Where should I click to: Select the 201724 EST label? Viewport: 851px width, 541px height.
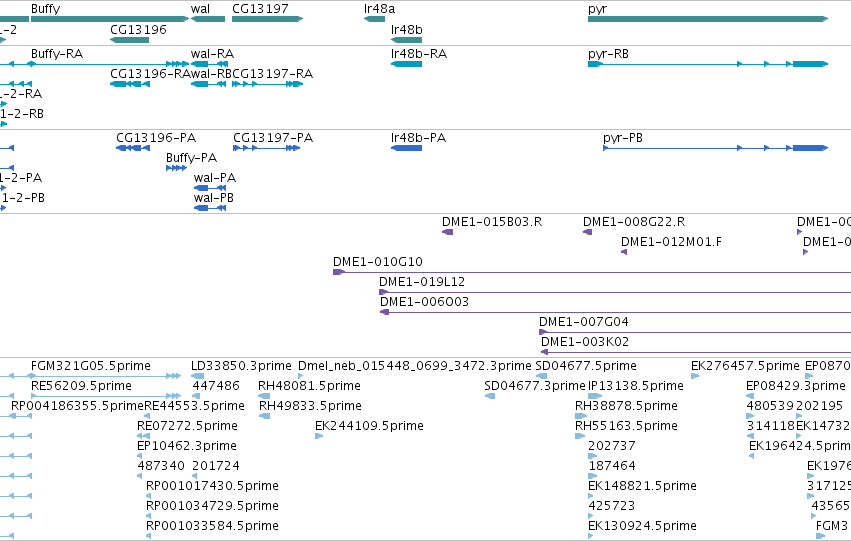pos(216,466)
